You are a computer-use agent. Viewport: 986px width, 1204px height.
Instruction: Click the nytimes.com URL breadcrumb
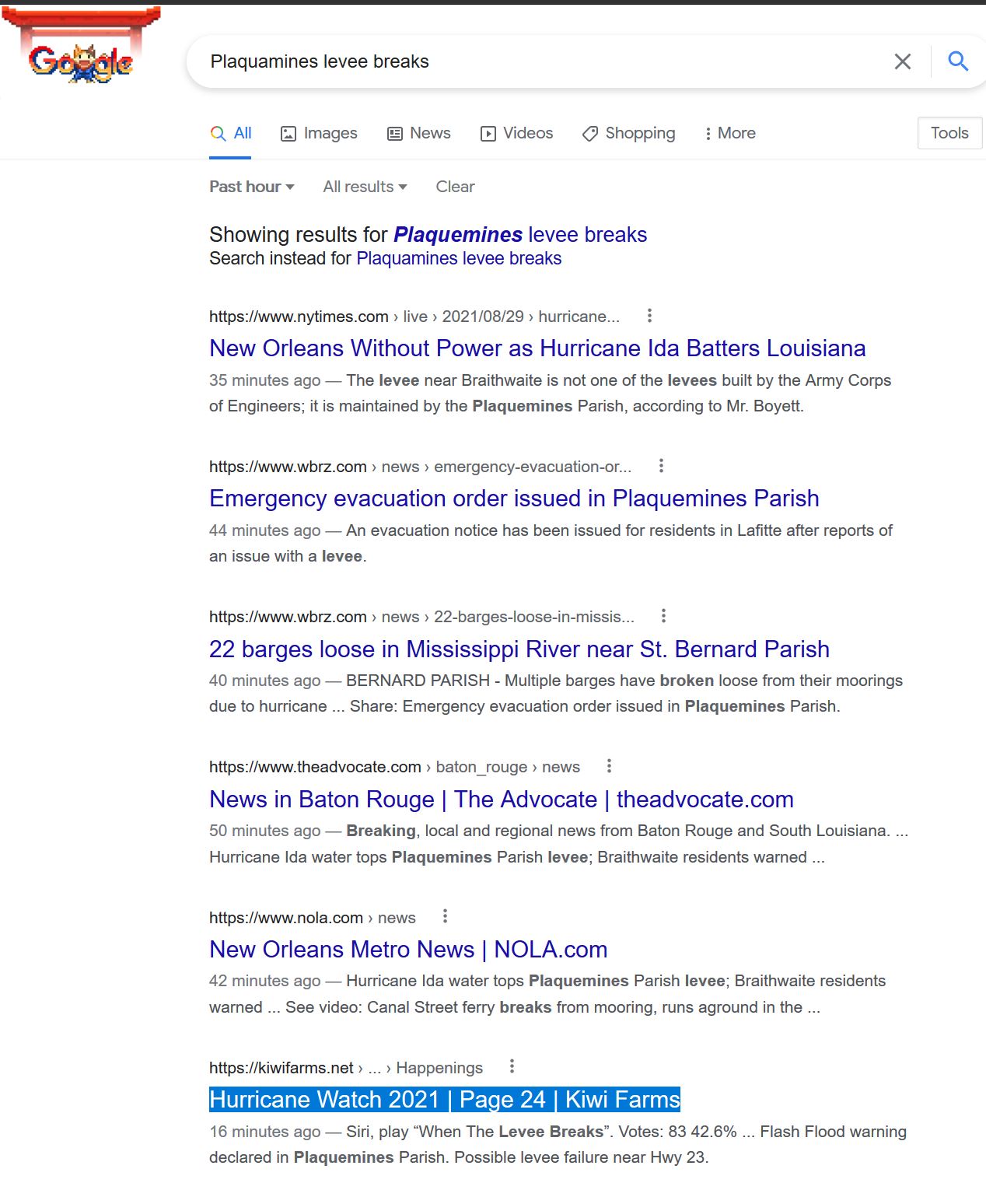tap(414, 317)
